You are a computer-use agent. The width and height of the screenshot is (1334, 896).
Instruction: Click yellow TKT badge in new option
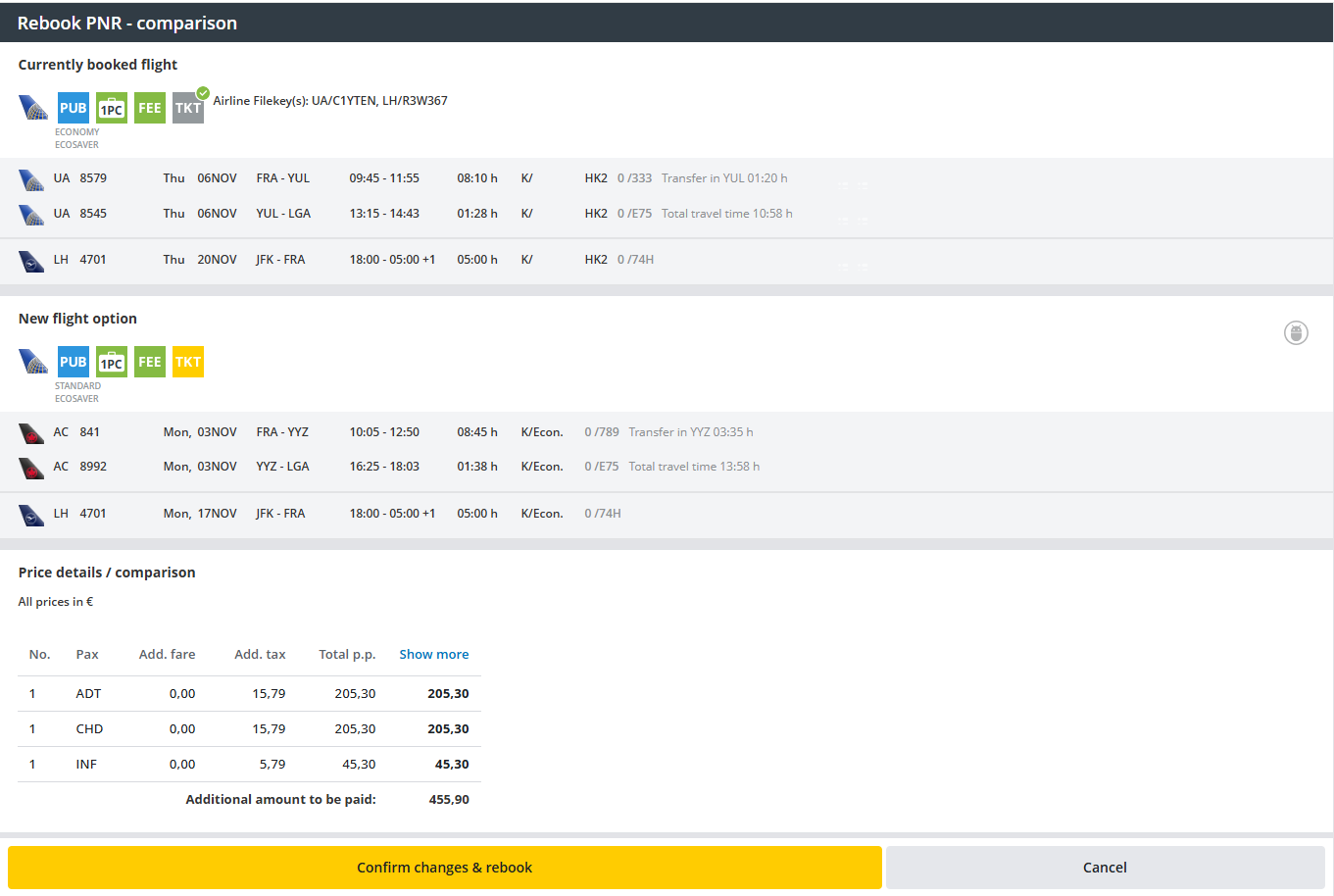click(188, 362)
